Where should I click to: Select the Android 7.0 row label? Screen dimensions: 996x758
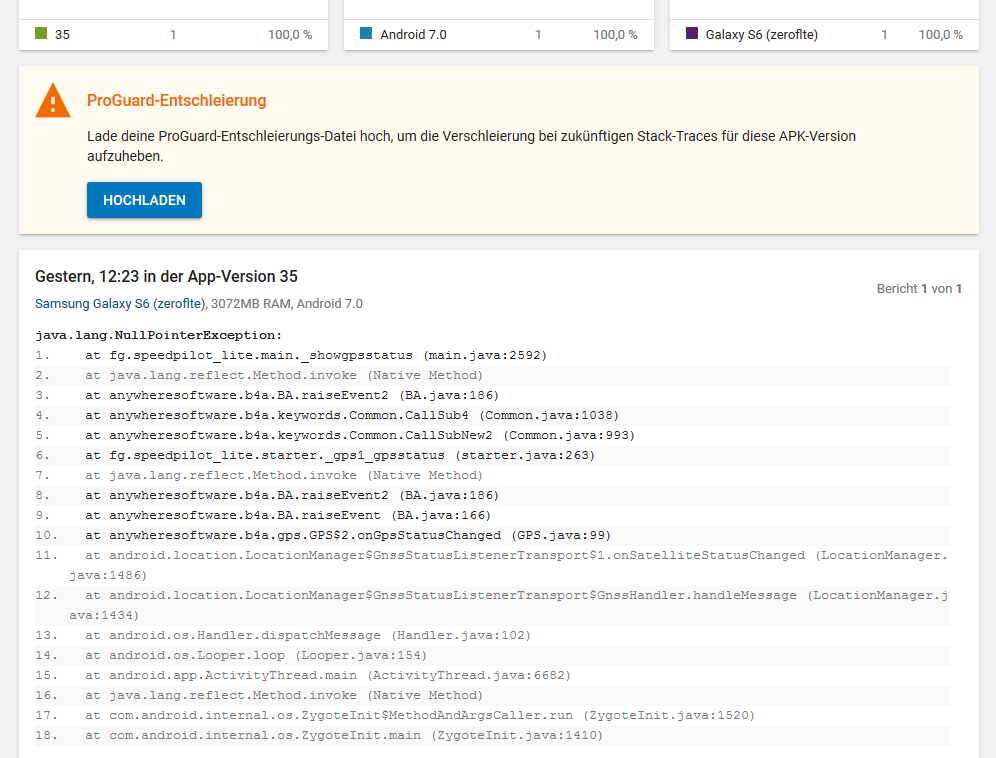point(413,34)
